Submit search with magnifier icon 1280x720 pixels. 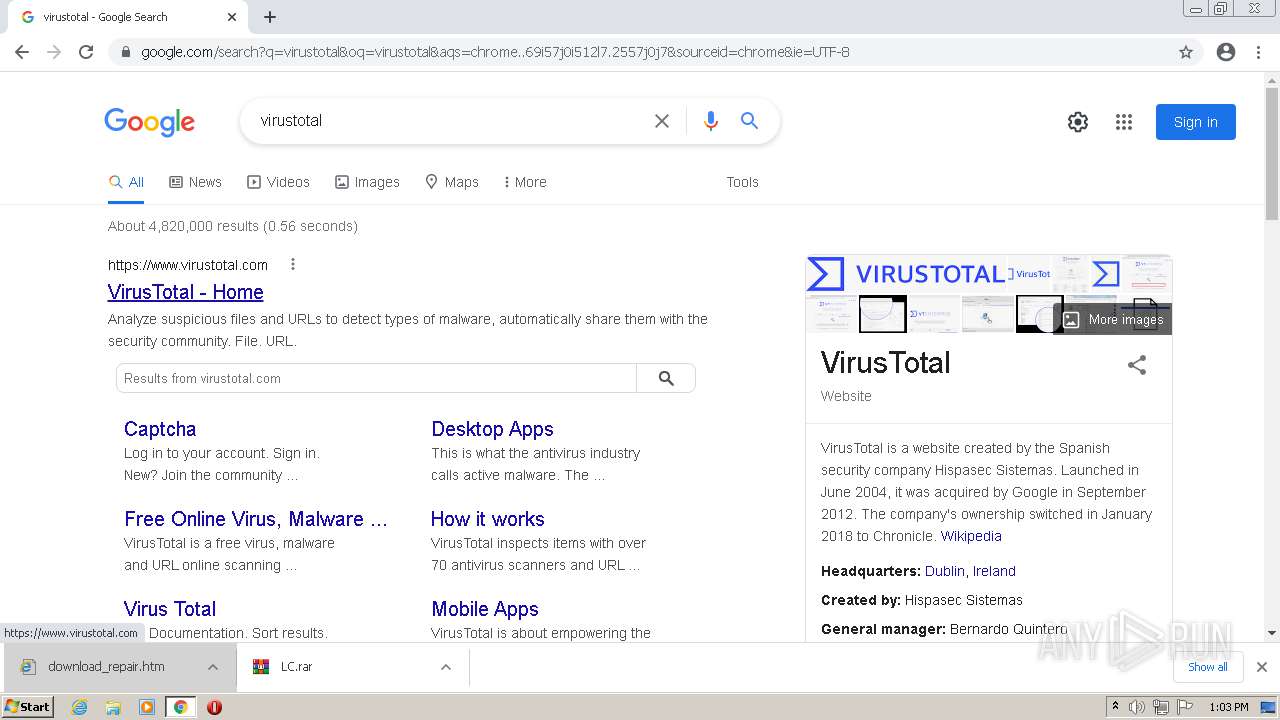749,121
